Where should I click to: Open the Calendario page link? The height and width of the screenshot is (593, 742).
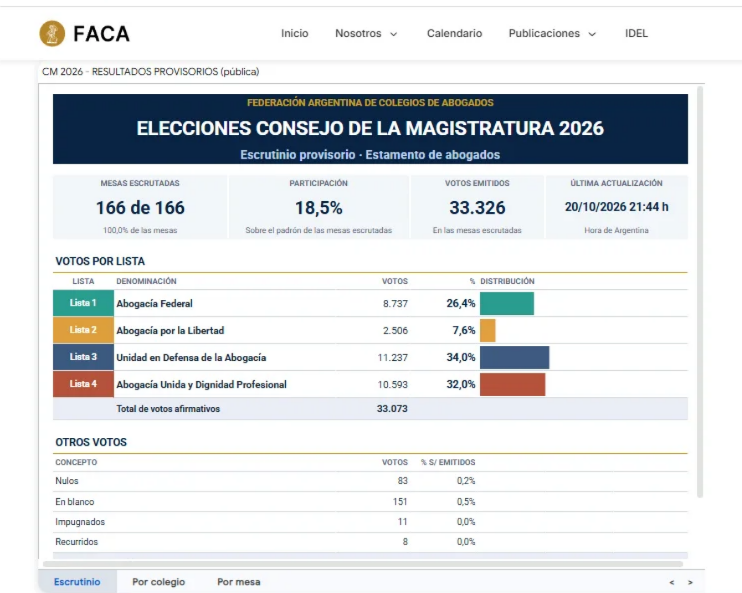(x=454, y=33)
